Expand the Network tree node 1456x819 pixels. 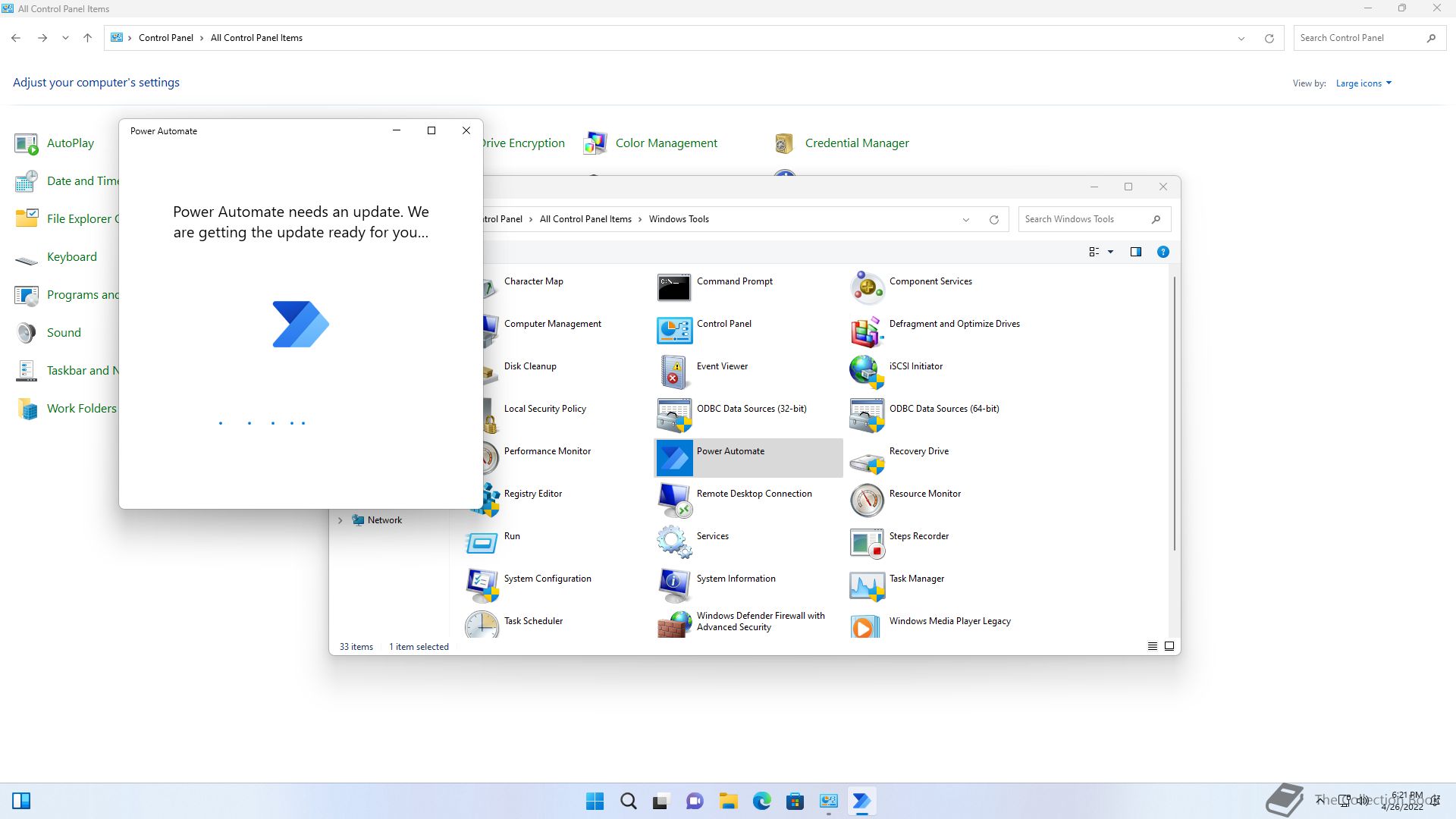(340, 520)
